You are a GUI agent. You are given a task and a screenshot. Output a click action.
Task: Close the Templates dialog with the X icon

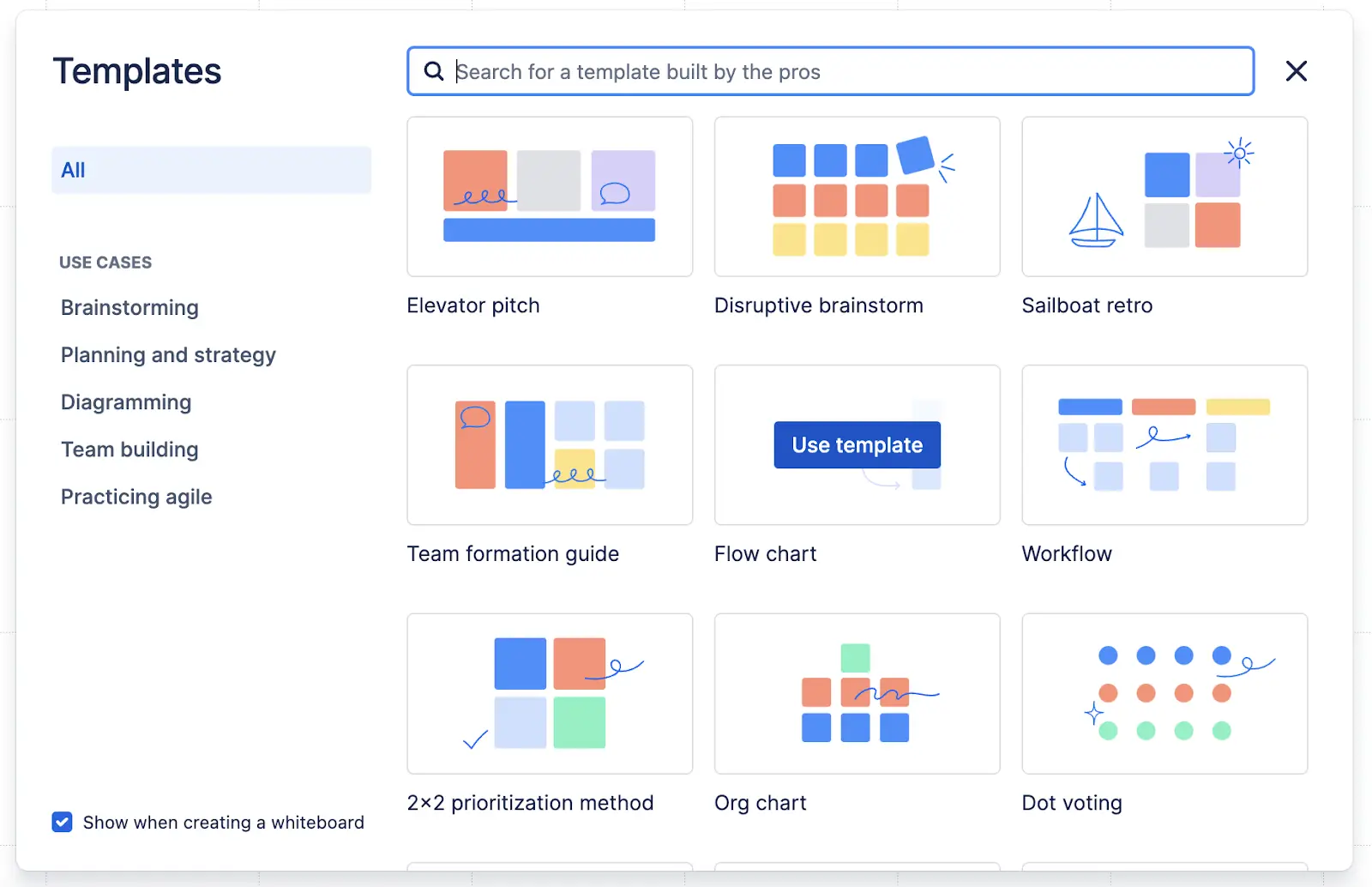point(1296,71)
